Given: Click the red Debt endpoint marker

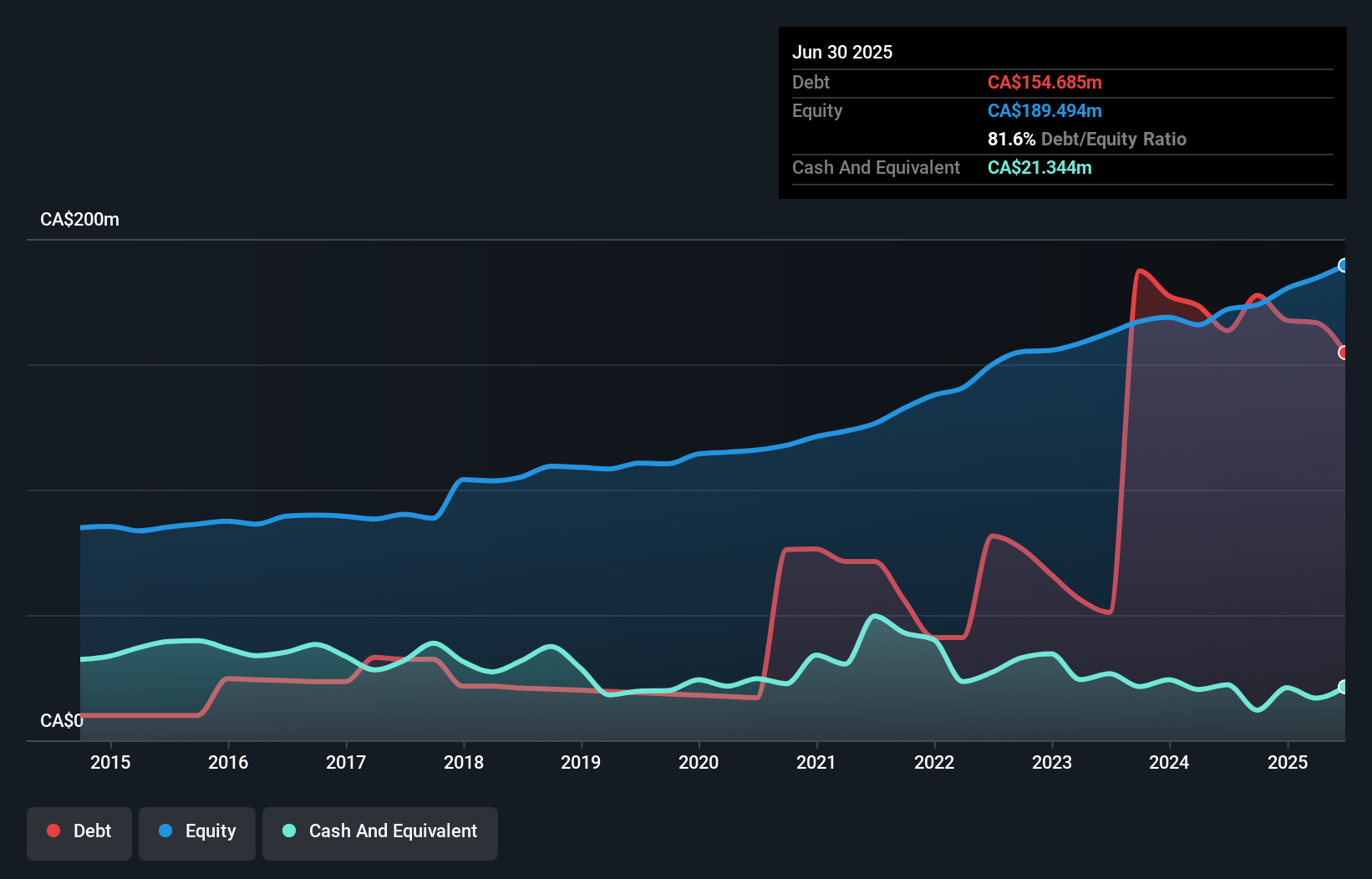Looking at the screenshot, I should tap(1343, 353).
